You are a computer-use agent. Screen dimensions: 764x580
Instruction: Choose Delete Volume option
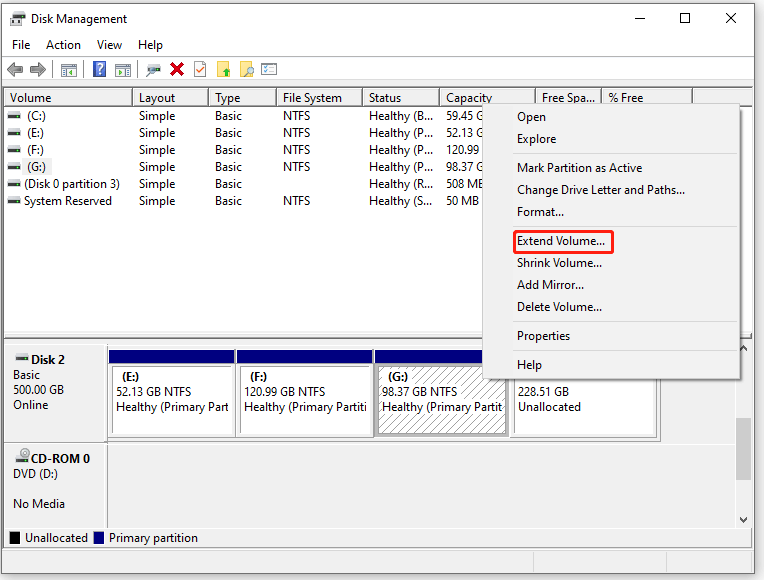(x=559, y=307)
